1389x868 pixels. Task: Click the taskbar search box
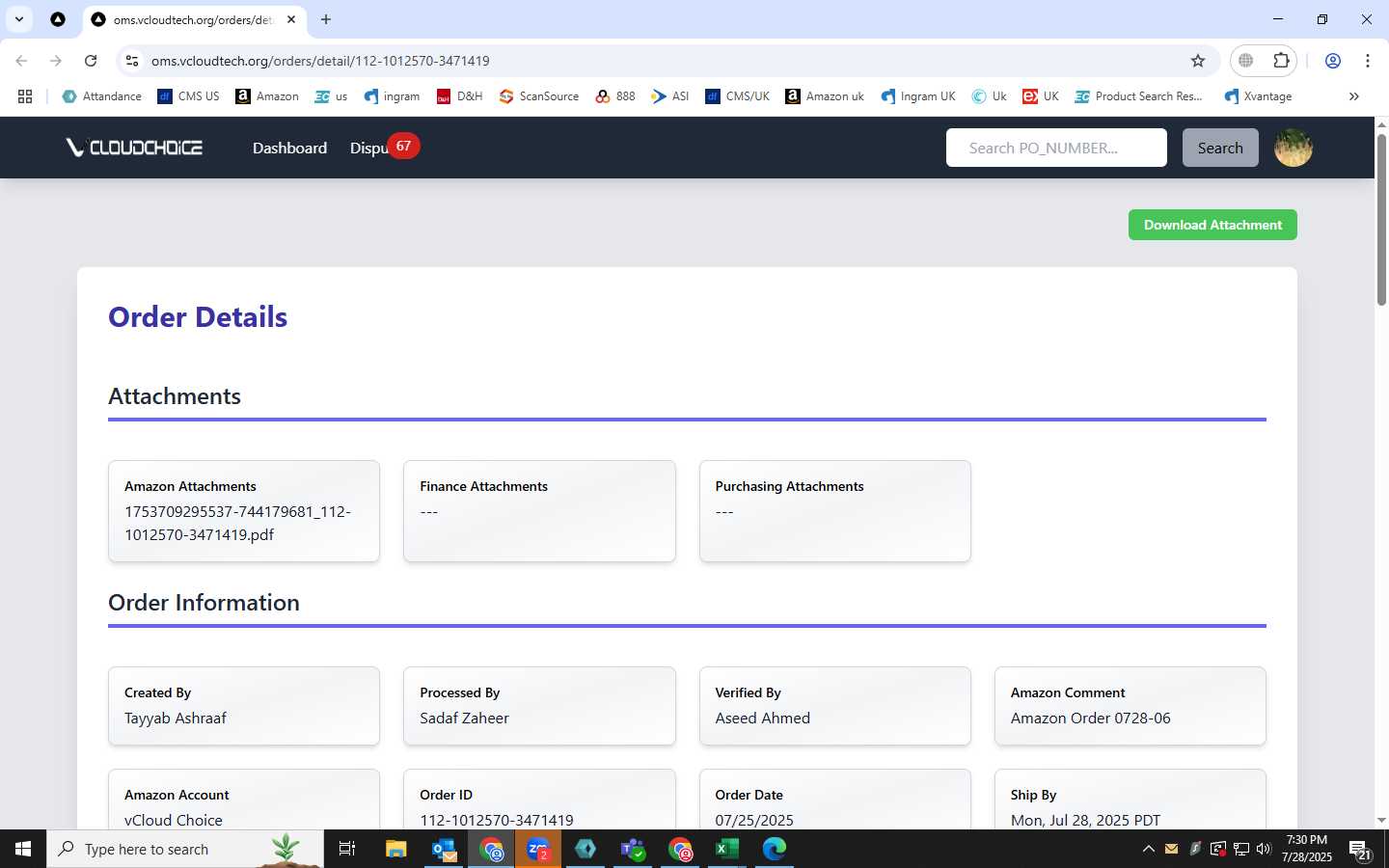(185, 849)
